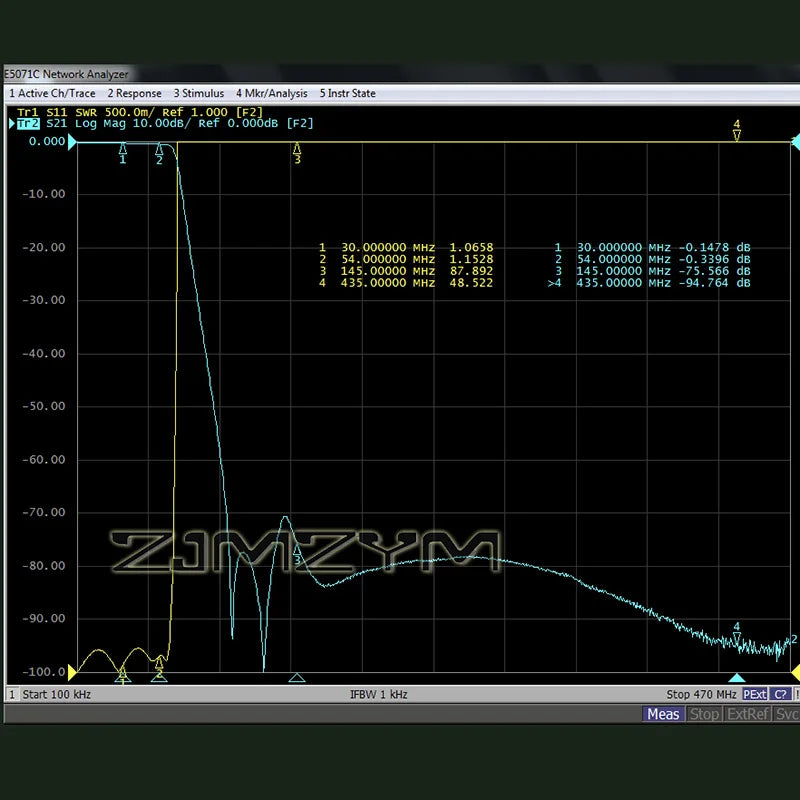Click the active trace arrow beside Tr2
This screenshot has height=800, width=800.
[12, 123]
